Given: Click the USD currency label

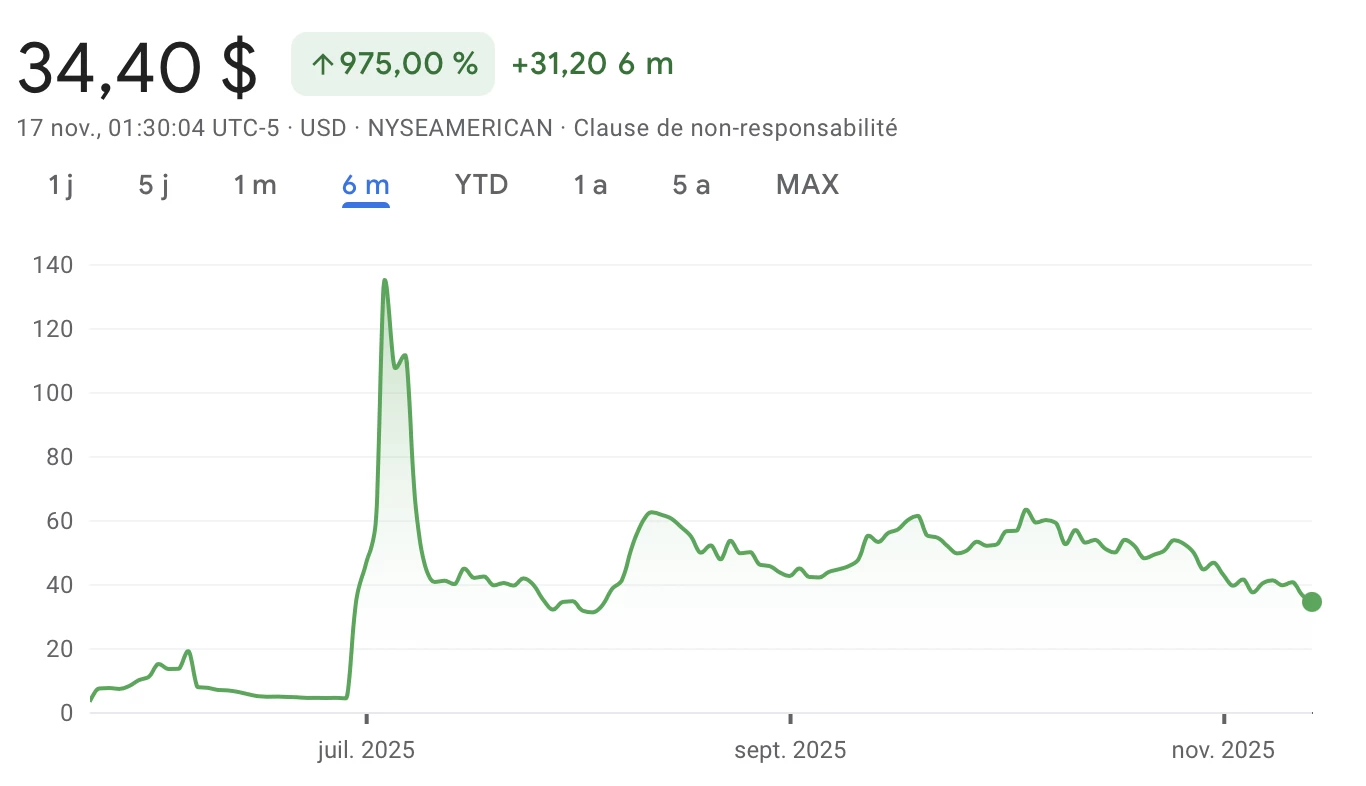Looking at the screenshot, I should (x=323, y=128).
